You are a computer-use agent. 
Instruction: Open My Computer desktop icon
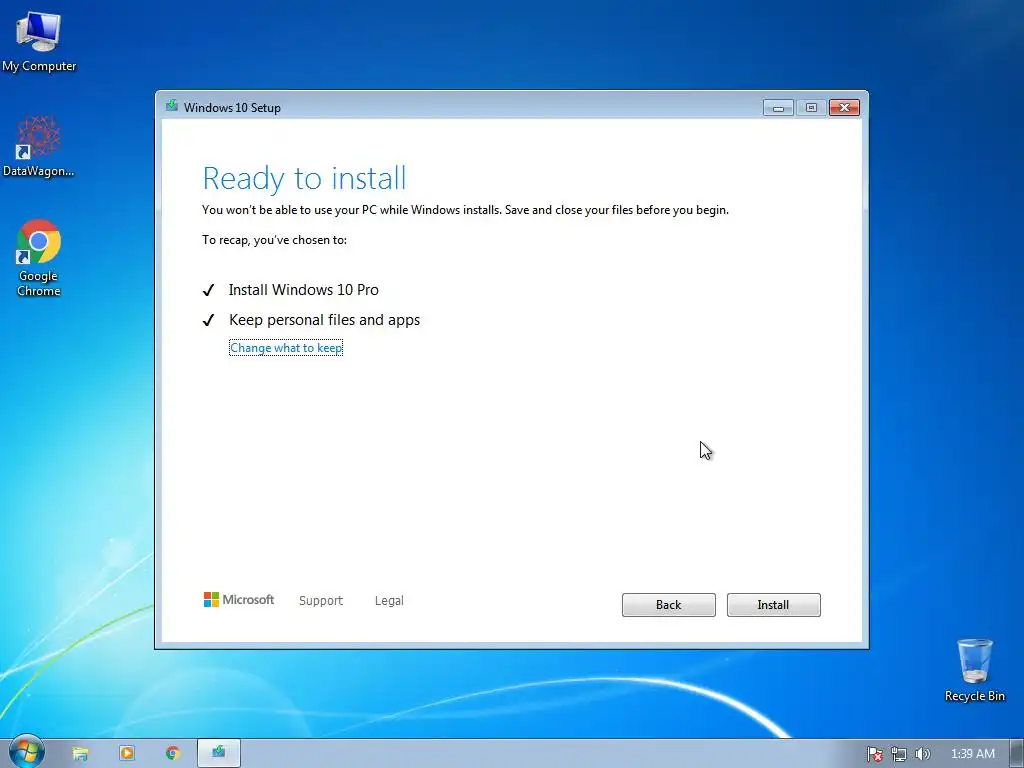[39, 42]
